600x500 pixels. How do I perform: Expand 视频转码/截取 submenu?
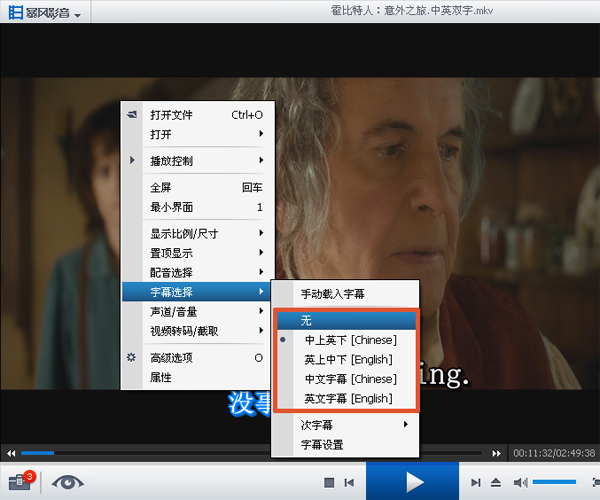click(196, 331)
